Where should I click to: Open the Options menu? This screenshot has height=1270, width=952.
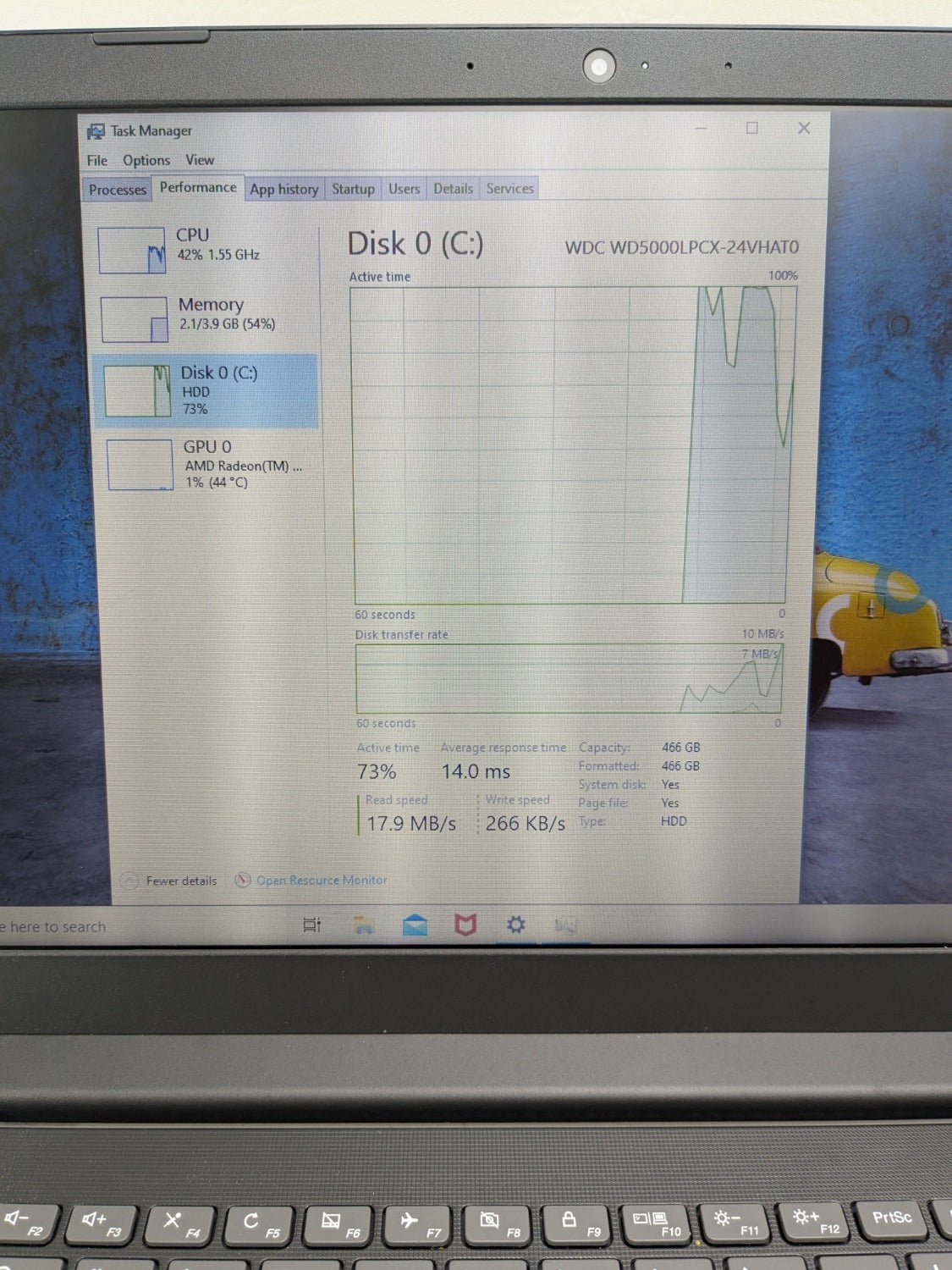coord(146,160)
